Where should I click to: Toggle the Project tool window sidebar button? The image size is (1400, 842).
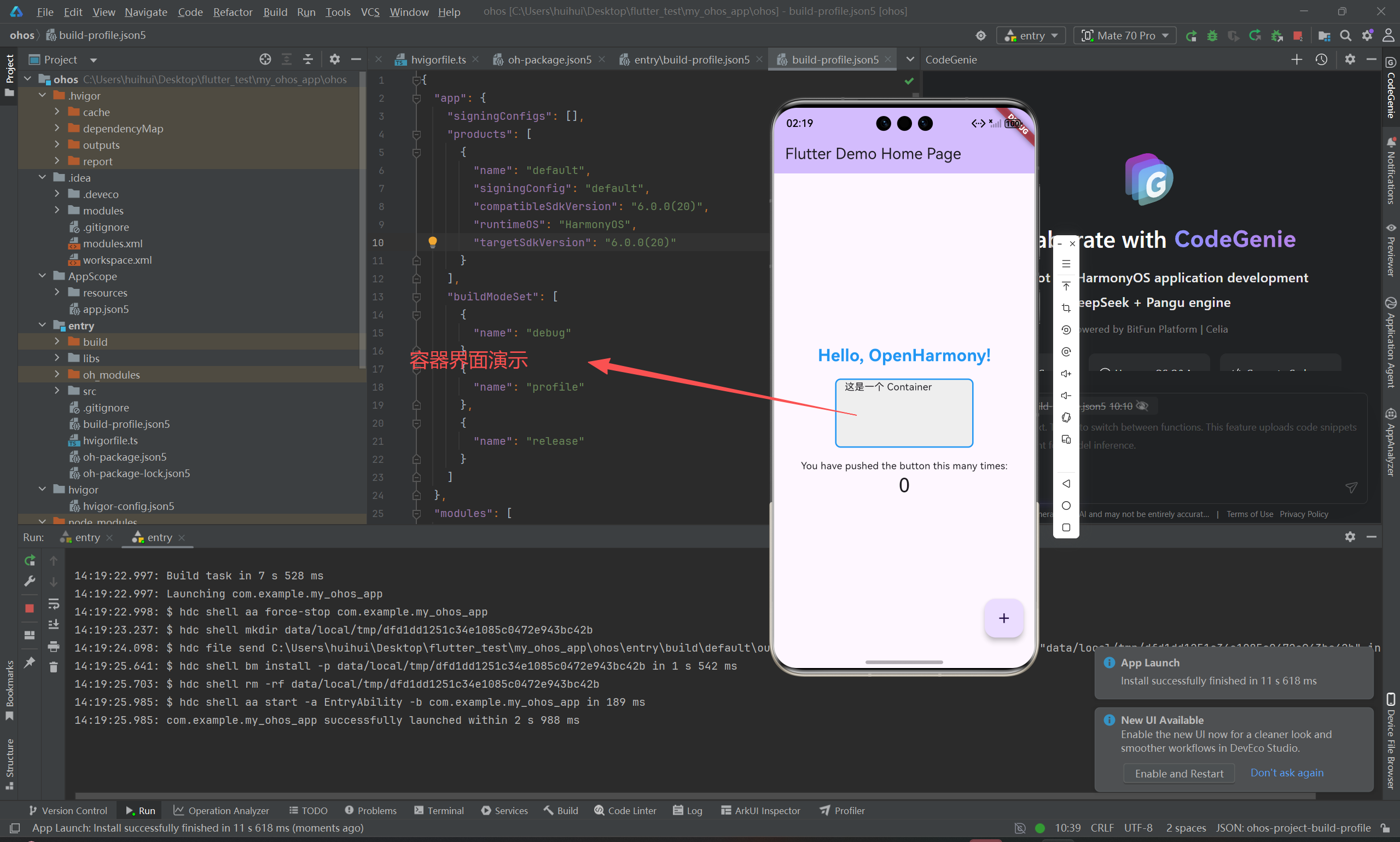click(x=10, y=75)
